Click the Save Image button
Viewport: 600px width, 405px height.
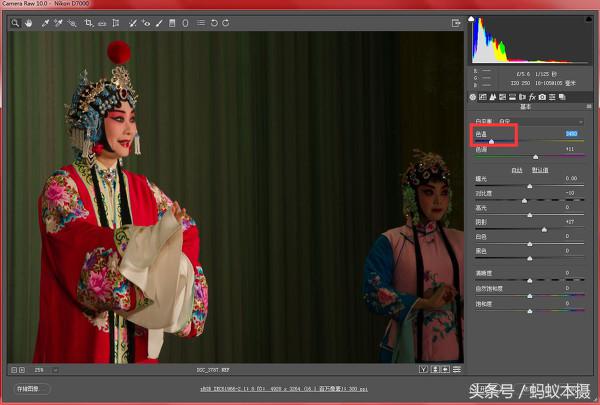(30, 389)
